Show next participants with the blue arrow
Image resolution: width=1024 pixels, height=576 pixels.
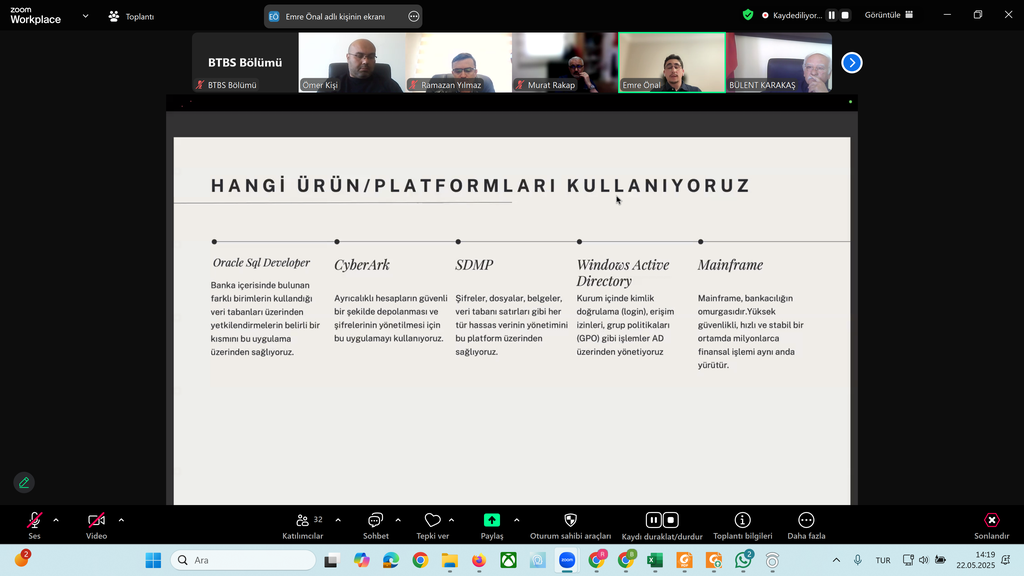852,63
